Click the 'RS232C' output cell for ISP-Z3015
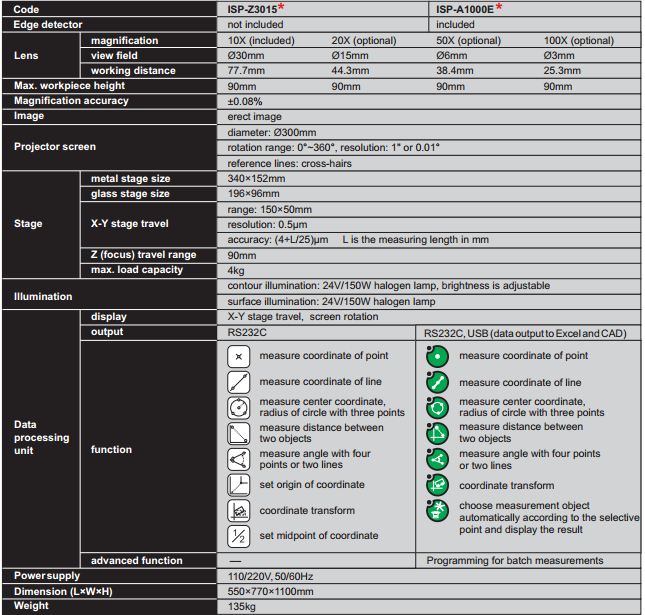645x615 pixels. pos(316,332)
